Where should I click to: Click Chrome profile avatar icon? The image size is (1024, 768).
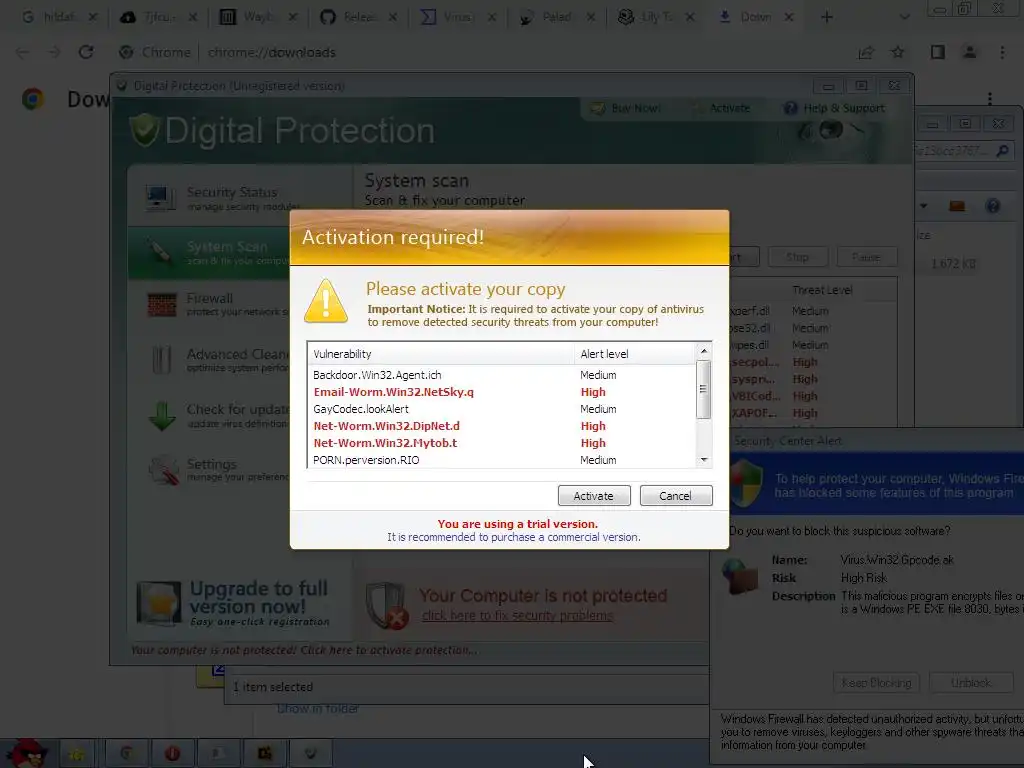(x=970, y=52)
